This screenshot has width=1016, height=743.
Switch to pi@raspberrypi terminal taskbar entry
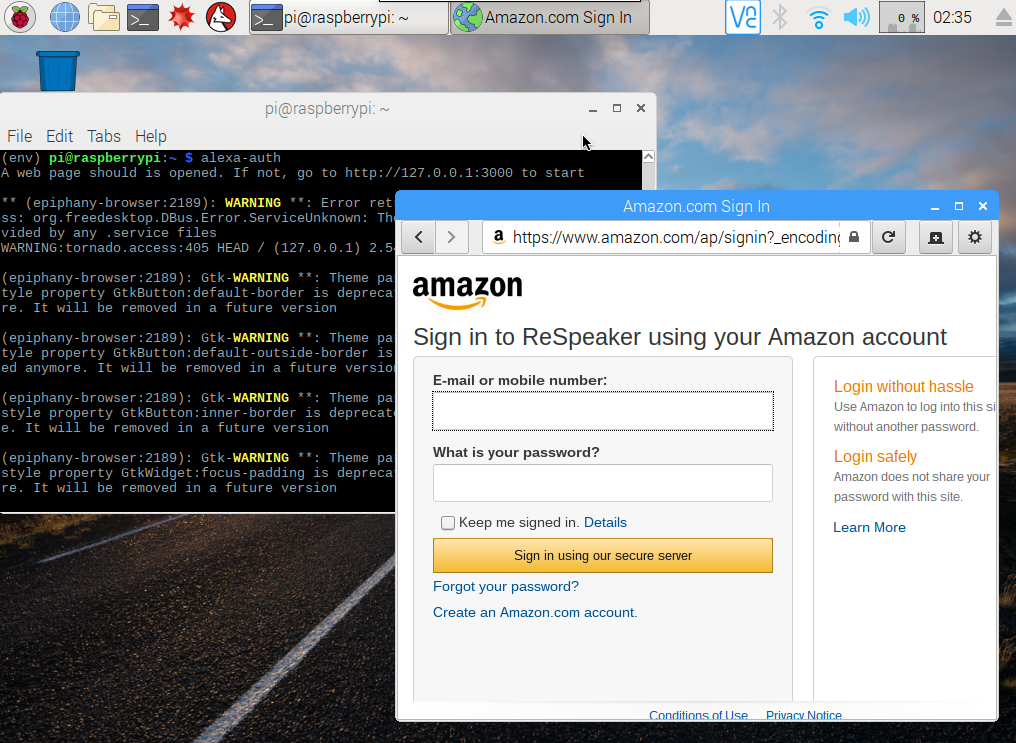[x=349, y=17]
